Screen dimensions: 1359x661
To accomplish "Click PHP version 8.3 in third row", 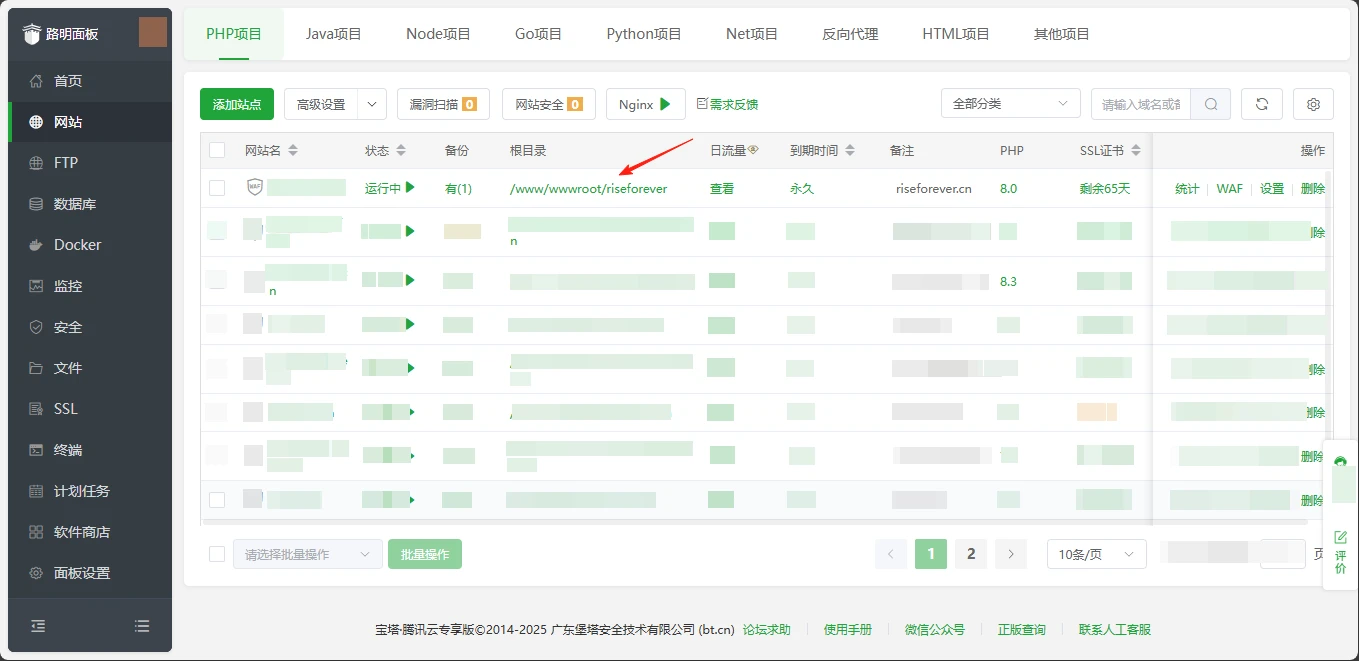I will (x=1008, y=282).
